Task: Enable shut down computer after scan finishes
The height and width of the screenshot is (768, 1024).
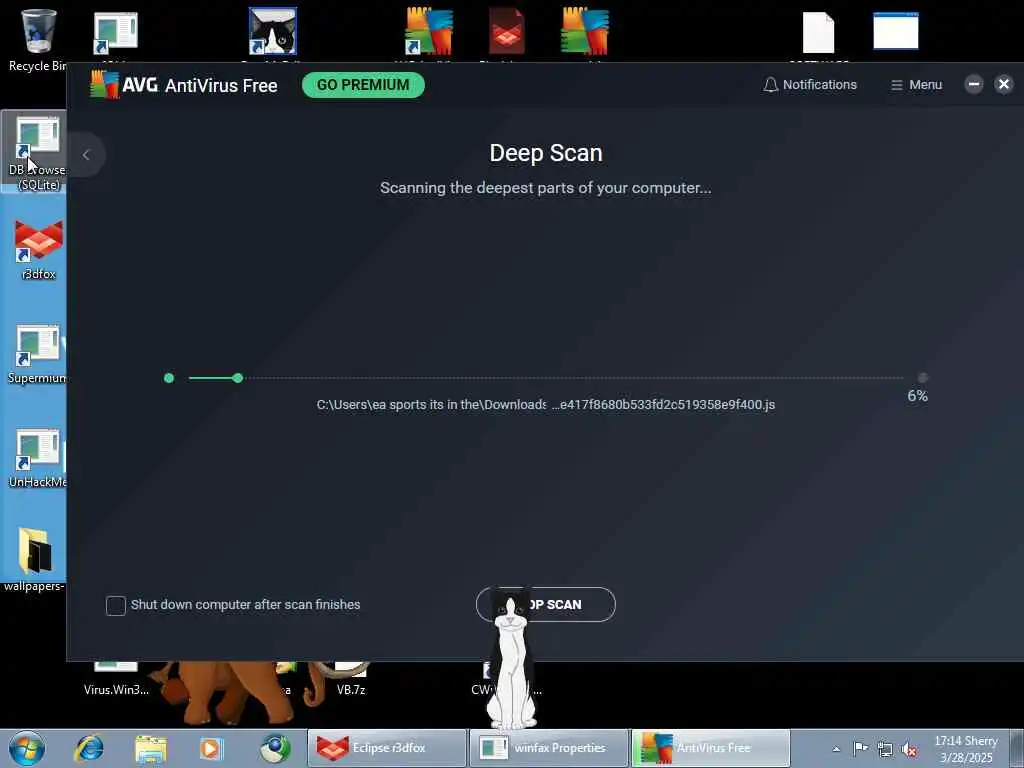Action: (x=116, y=605)
